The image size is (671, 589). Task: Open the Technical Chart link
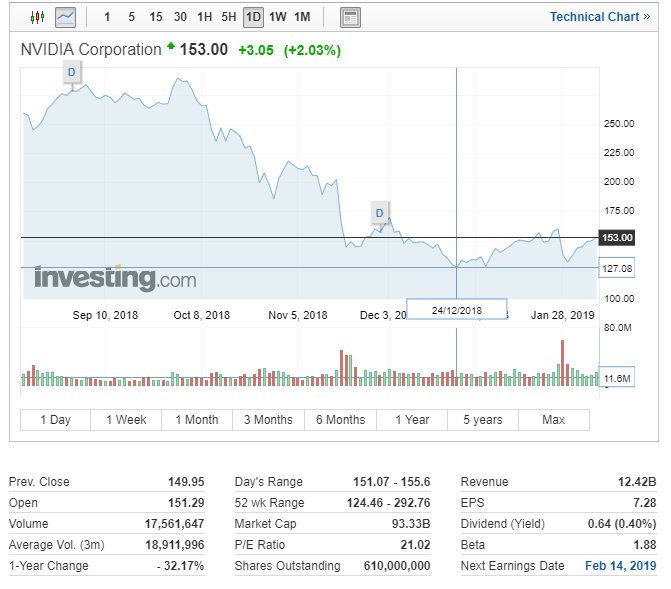point(600,17)
